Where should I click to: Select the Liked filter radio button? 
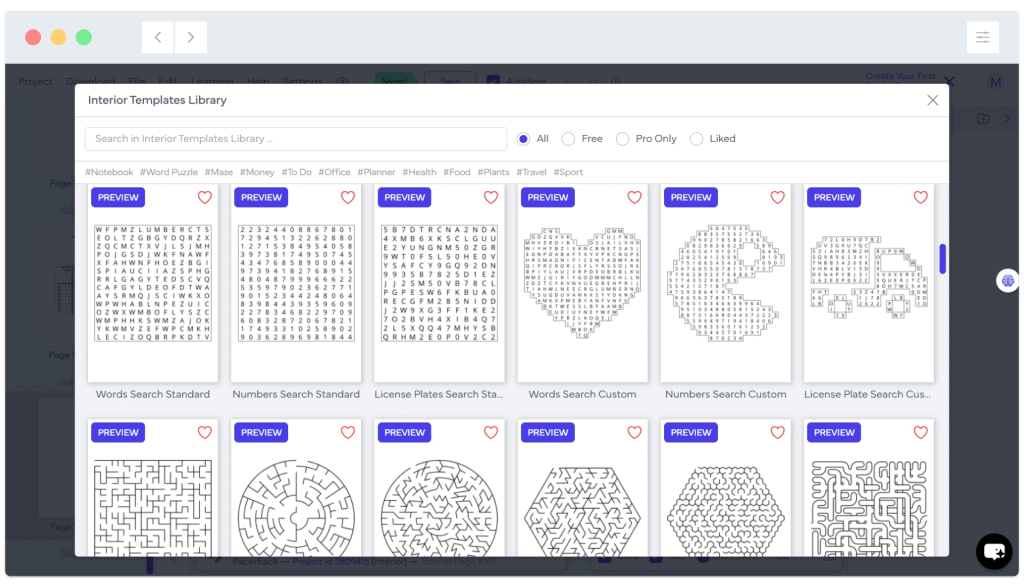(x=696, y=138)
